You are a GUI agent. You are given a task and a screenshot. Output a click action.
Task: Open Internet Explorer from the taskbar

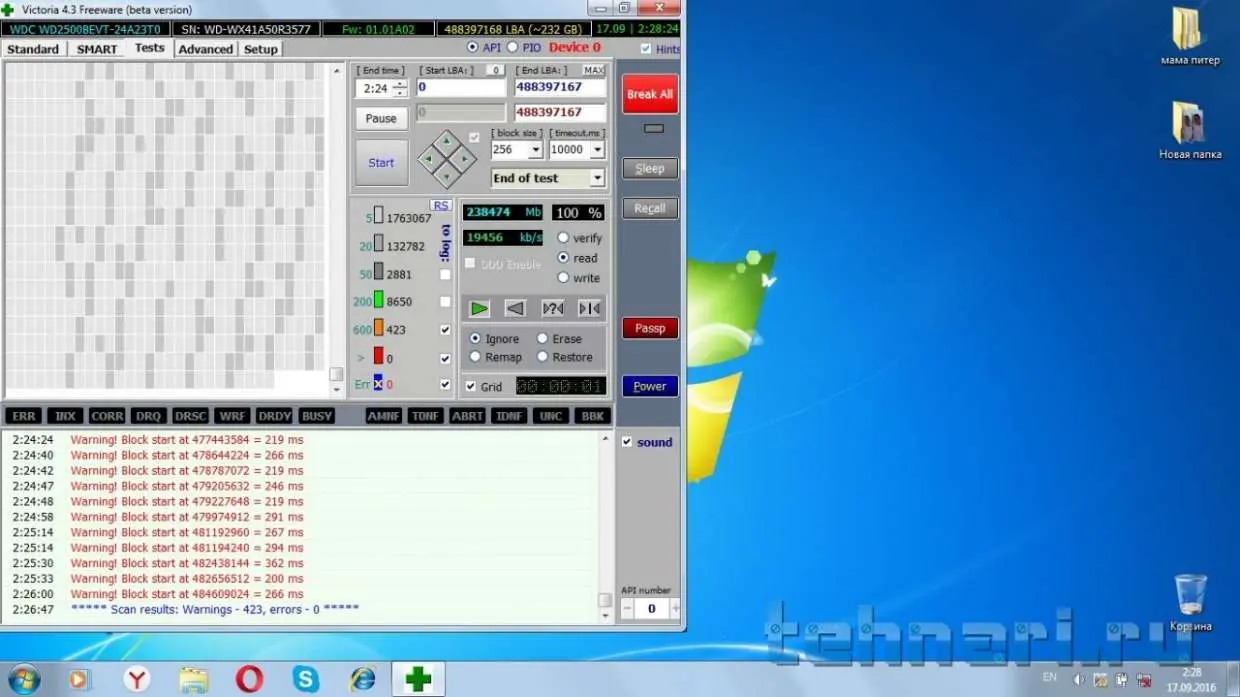(x=362, y=679)
